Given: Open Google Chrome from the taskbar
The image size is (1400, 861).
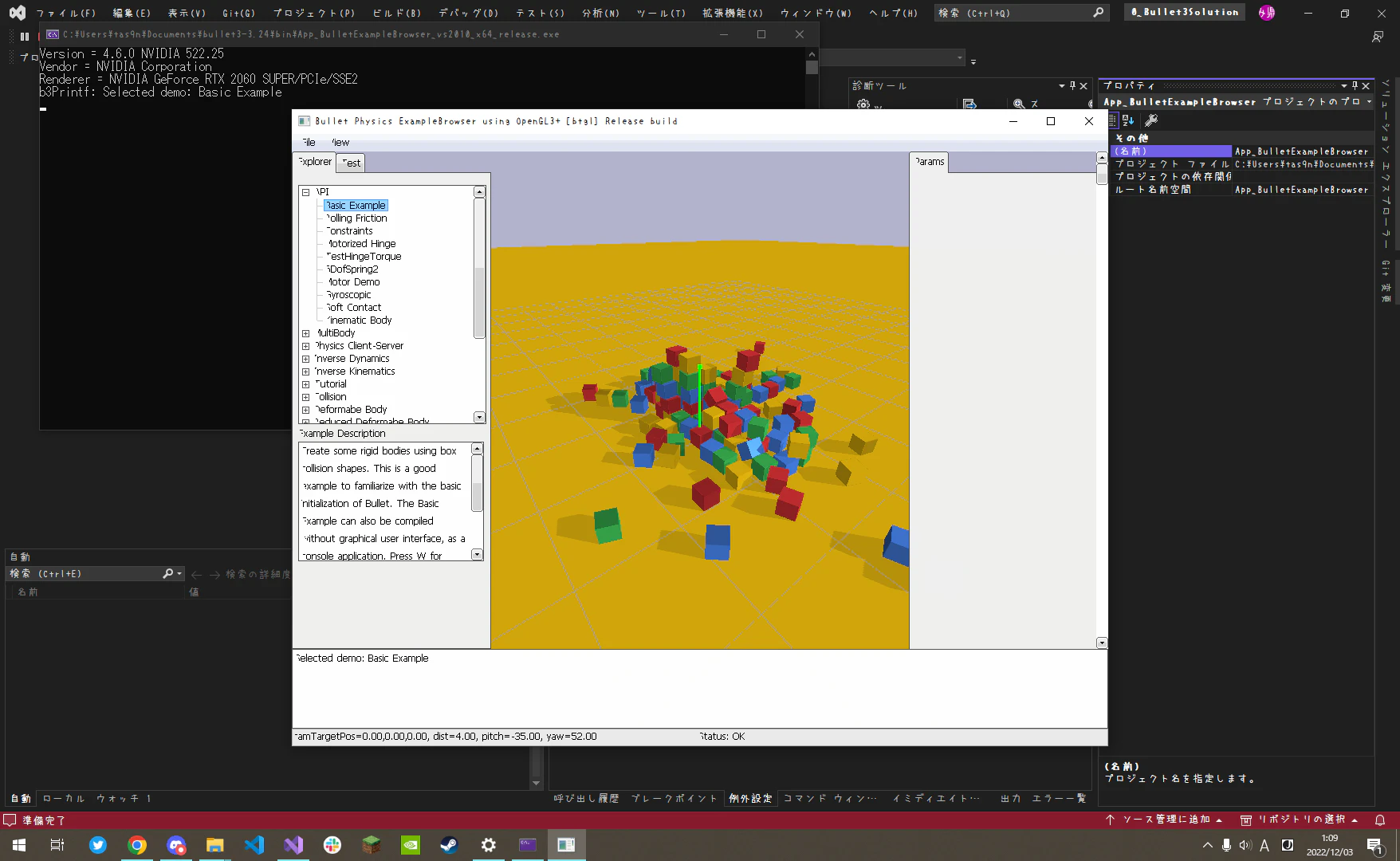Looking at the screenshot, I should click(x=137, y=845).
